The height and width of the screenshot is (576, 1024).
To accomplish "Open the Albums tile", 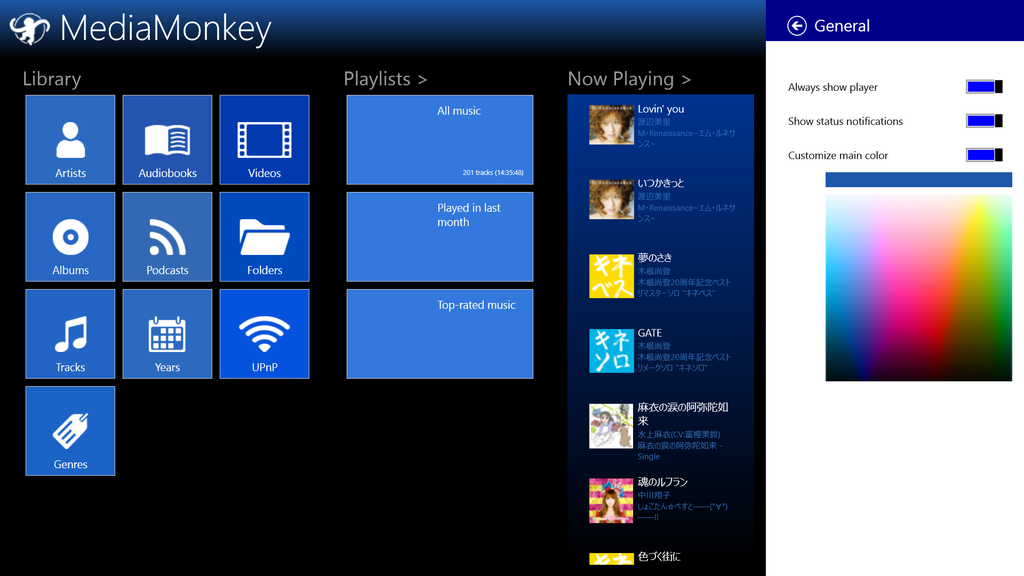I will [x=71, y=237].
